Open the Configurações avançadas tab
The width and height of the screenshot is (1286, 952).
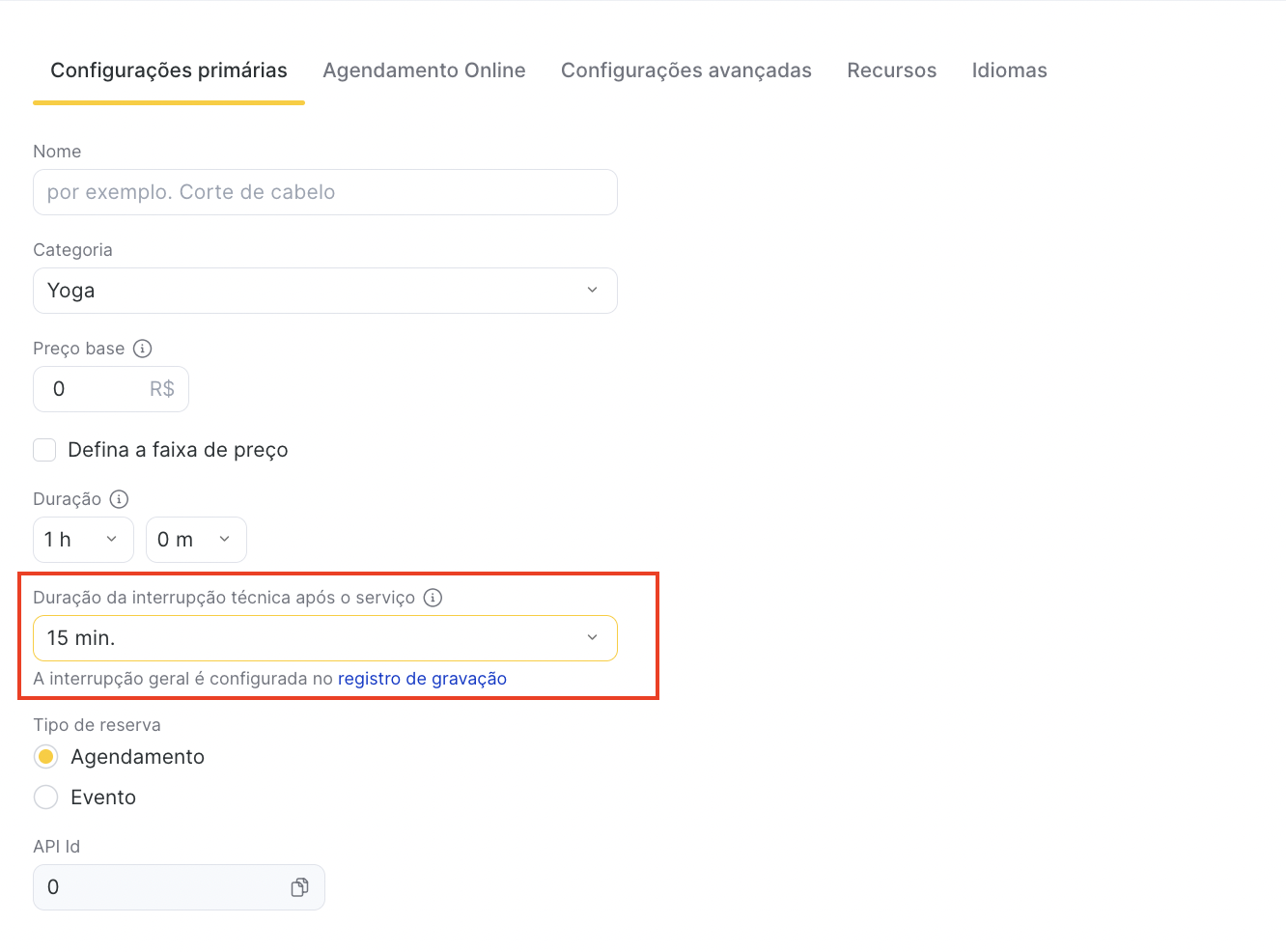[685, 70]
